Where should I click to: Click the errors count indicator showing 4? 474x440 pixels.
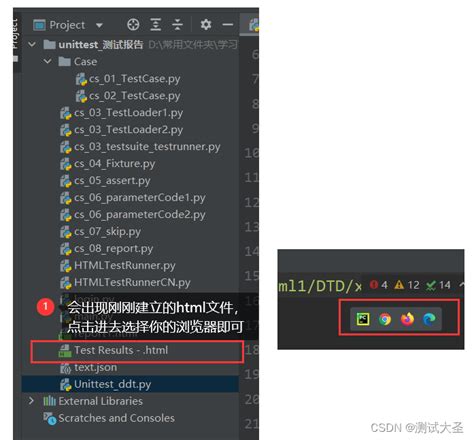tap(378, 285)
